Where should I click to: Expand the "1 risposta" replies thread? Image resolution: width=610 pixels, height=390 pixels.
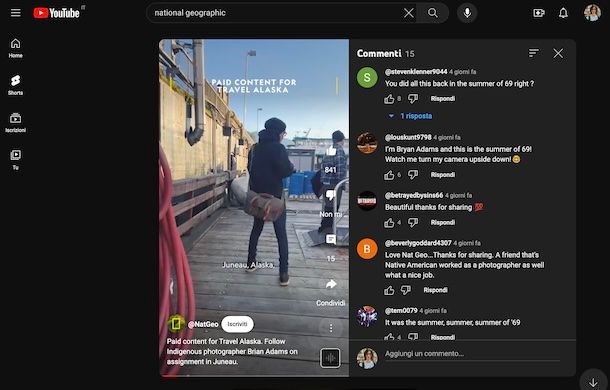(x=411, y=116)
